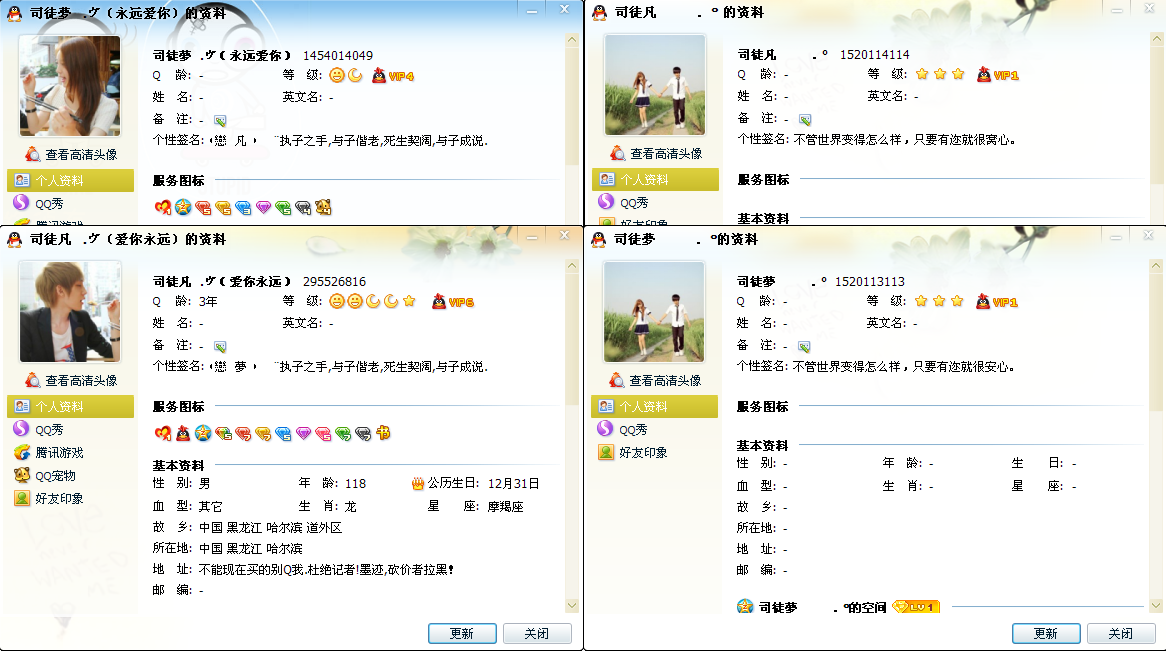
Task: Click 关闭 button in the 1520113113 window
Action: [x=1121, y=633]
